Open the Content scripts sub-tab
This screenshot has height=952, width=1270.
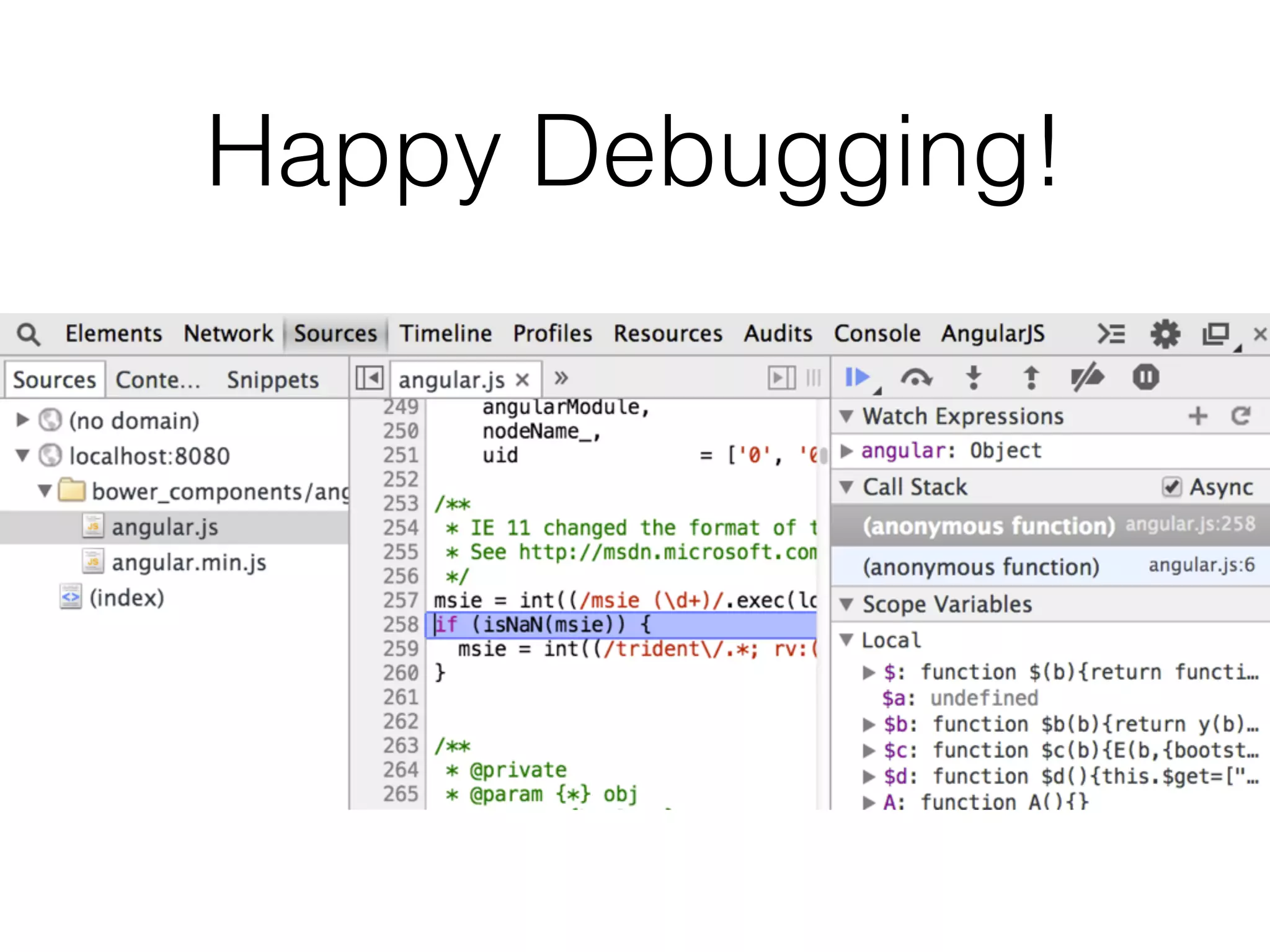pos(158,379)
